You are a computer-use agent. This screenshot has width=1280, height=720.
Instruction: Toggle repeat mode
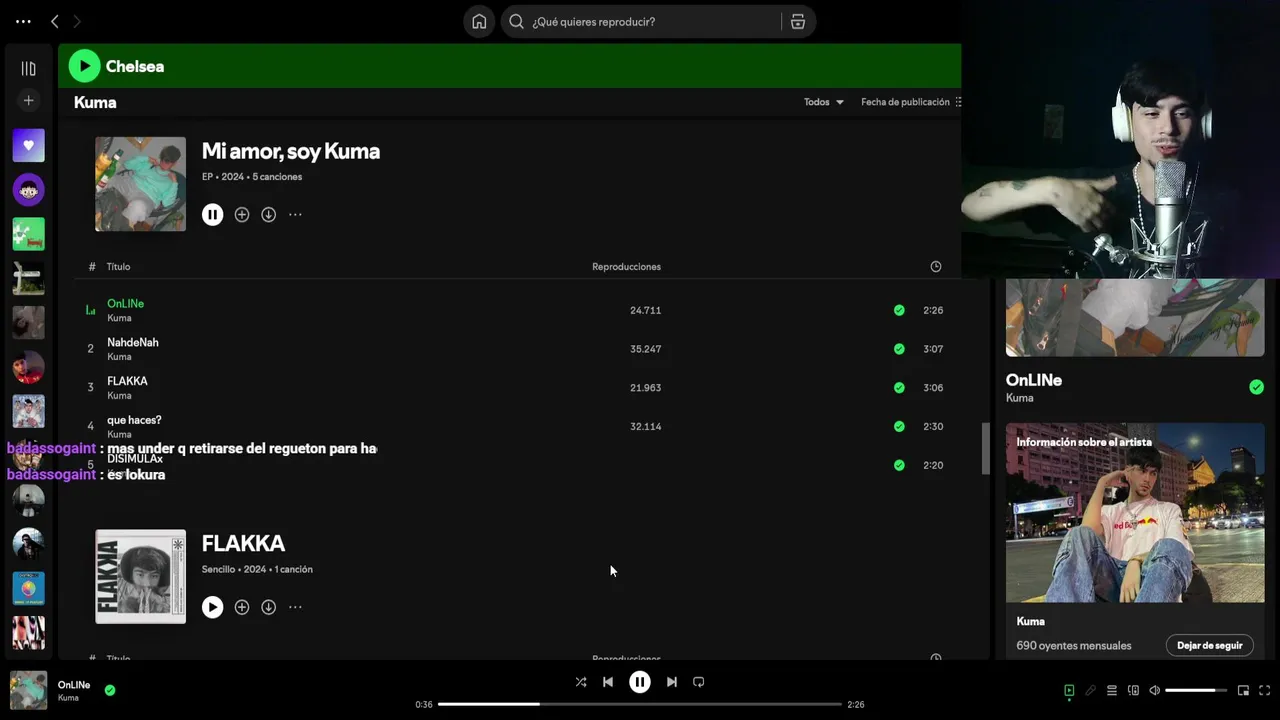pyautogui.click(x=699, y=682)
